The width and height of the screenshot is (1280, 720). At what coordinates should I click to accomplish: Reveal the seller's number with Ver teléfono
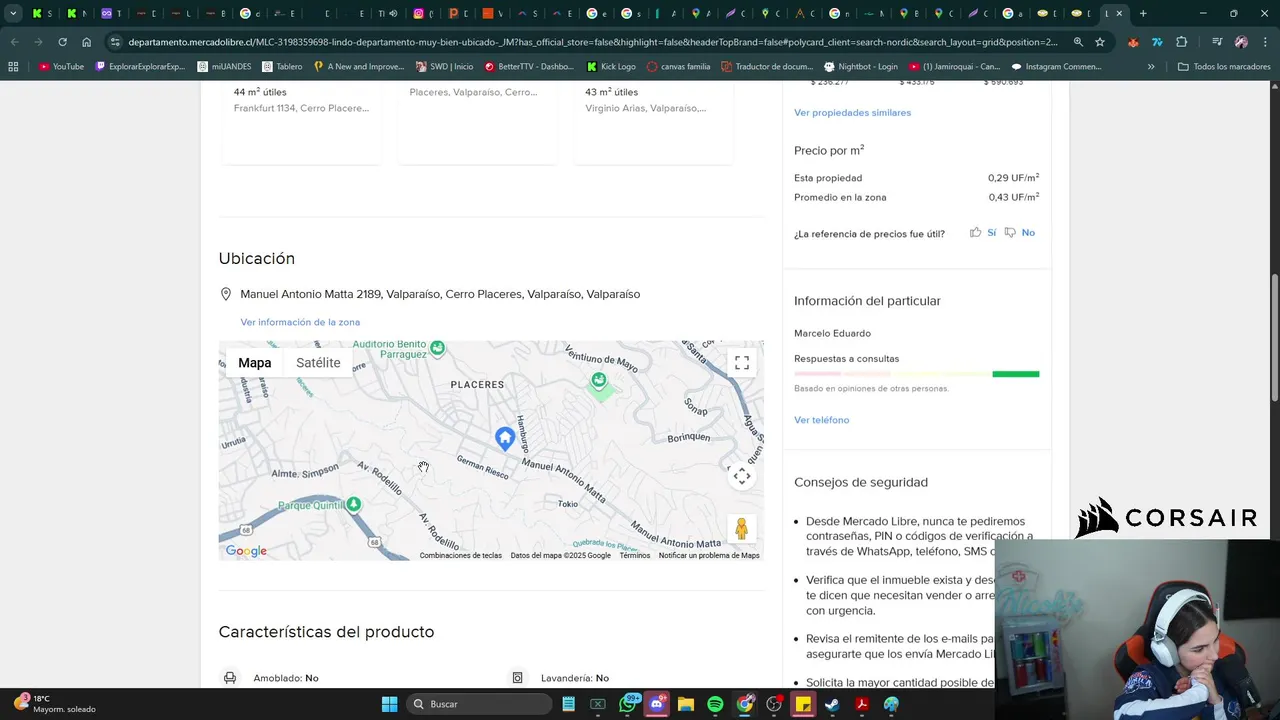821,420
